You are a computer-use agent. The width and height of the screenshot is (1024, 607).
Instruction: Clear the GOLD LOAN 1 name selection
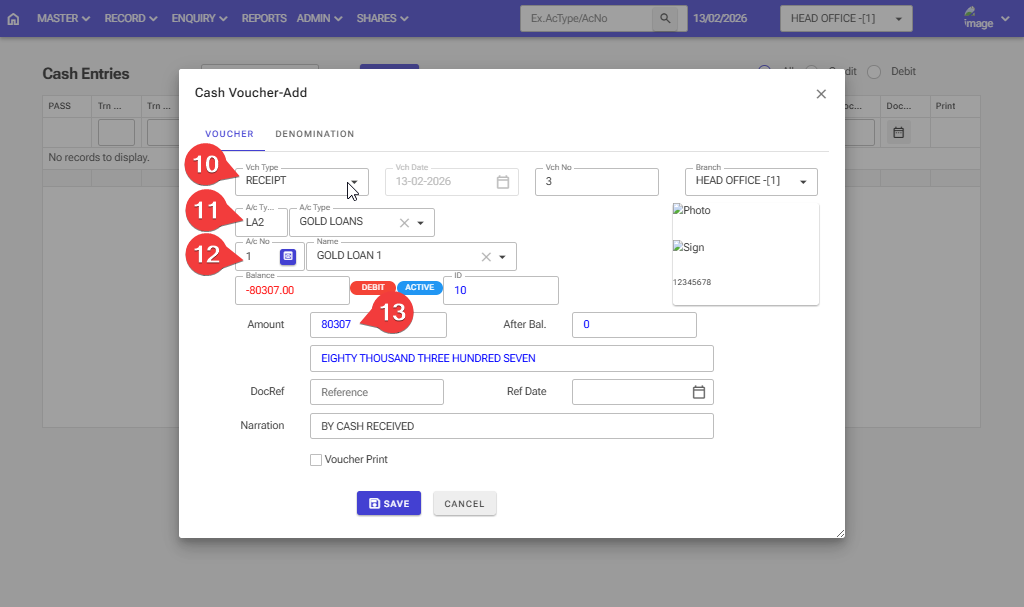point(486,257)
